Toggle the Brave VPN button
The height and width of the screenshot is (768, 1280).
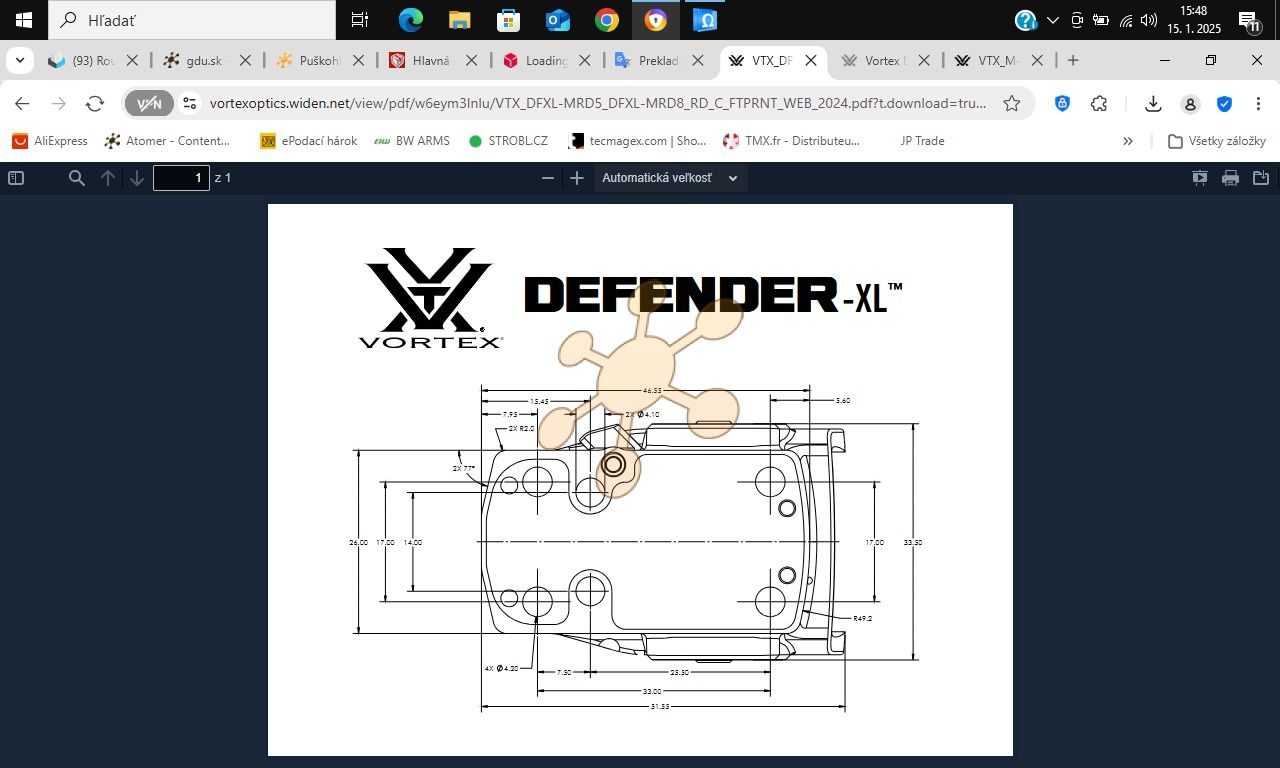[x=149, y=103]
